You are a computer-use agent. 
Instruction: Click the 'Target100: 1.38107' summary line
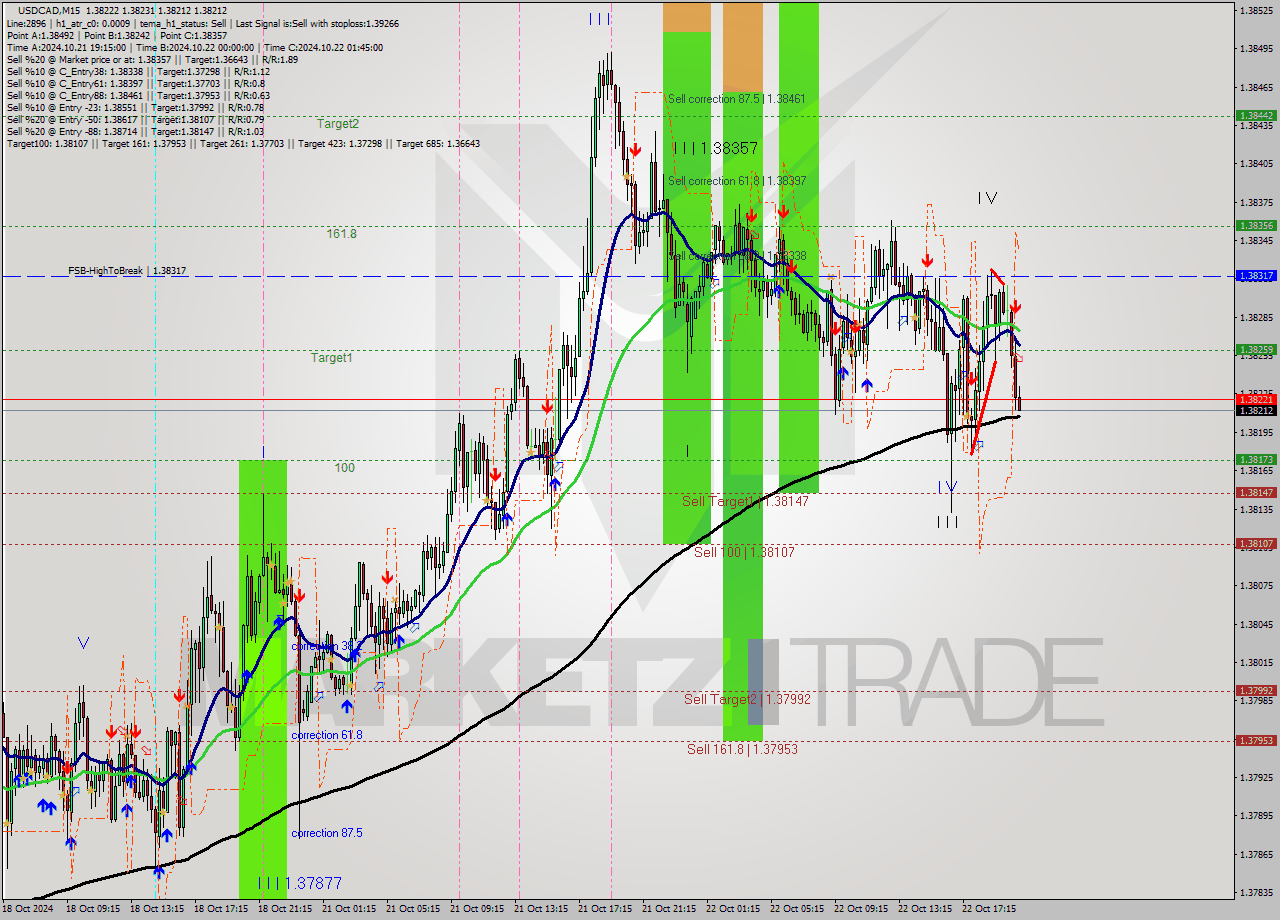[x=243, y=143]
